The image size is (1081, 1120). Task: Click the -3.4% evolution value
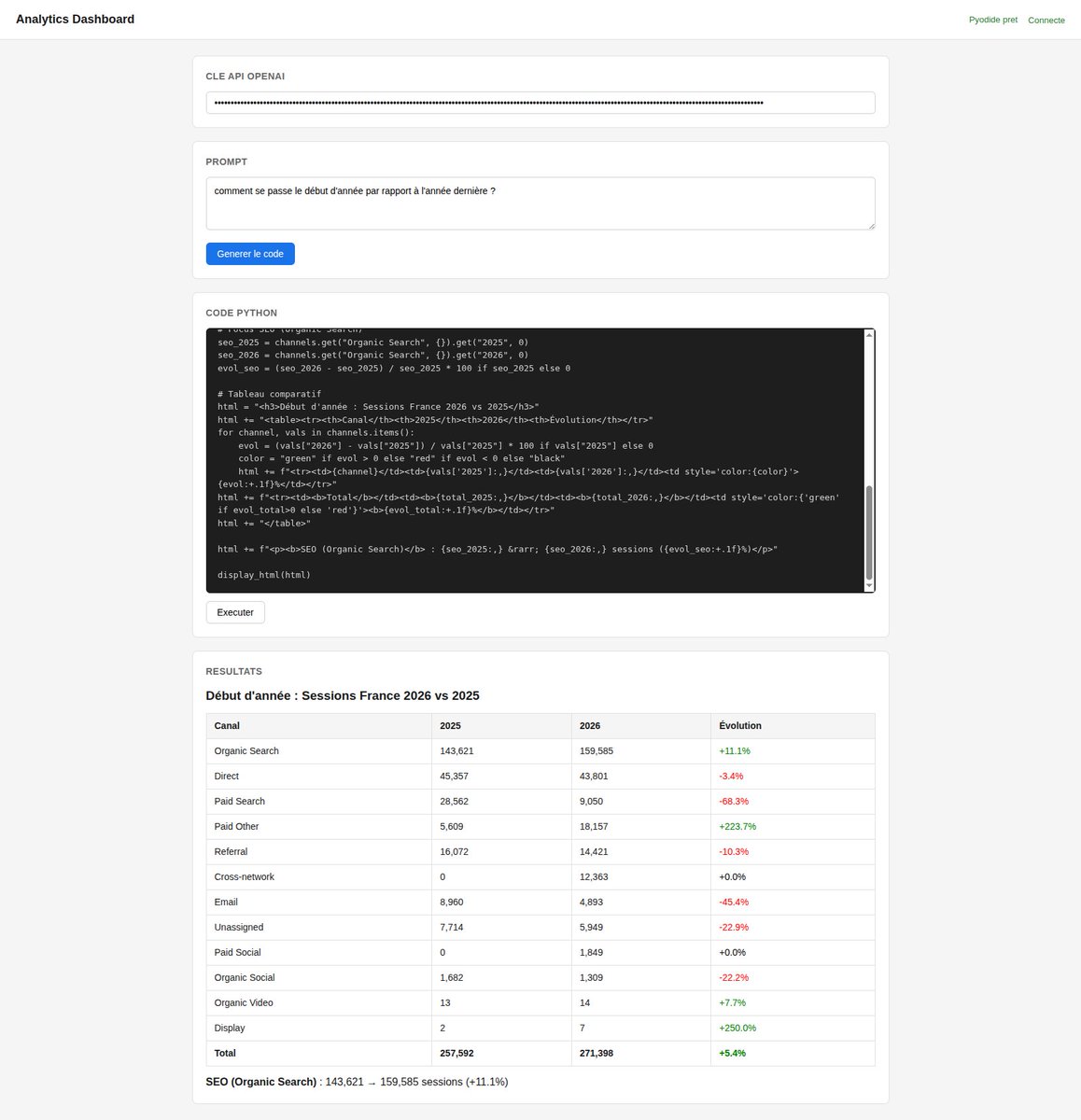click(731, 776)
